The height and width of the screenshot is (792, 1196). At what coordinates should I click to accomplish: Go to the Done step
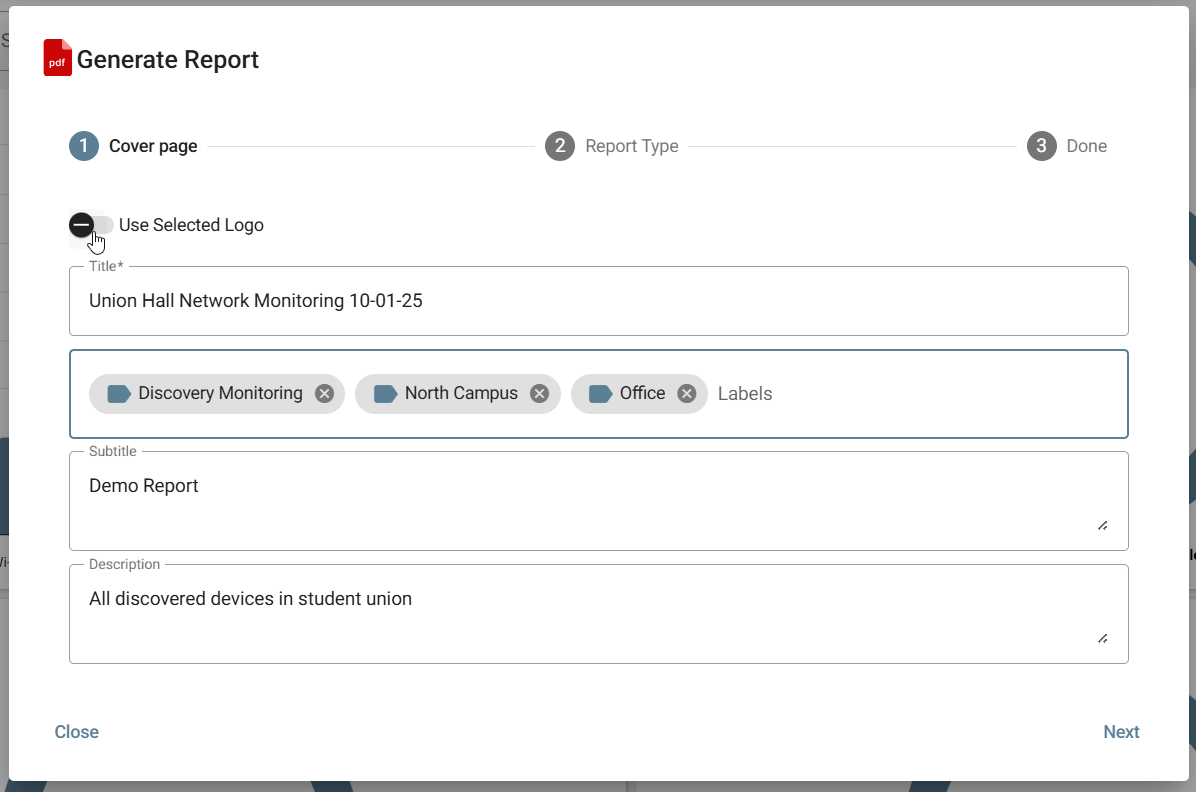click(1086, 146)
